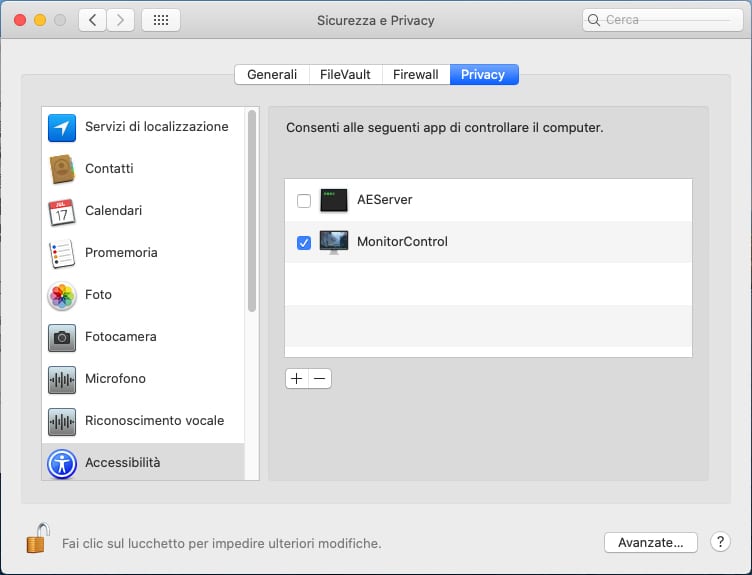Viewport: 752px width, 575px height.
Task: Click the Servizi di localizzazione arrow icon
Action: pyautogui.click(x=62, y=127)
